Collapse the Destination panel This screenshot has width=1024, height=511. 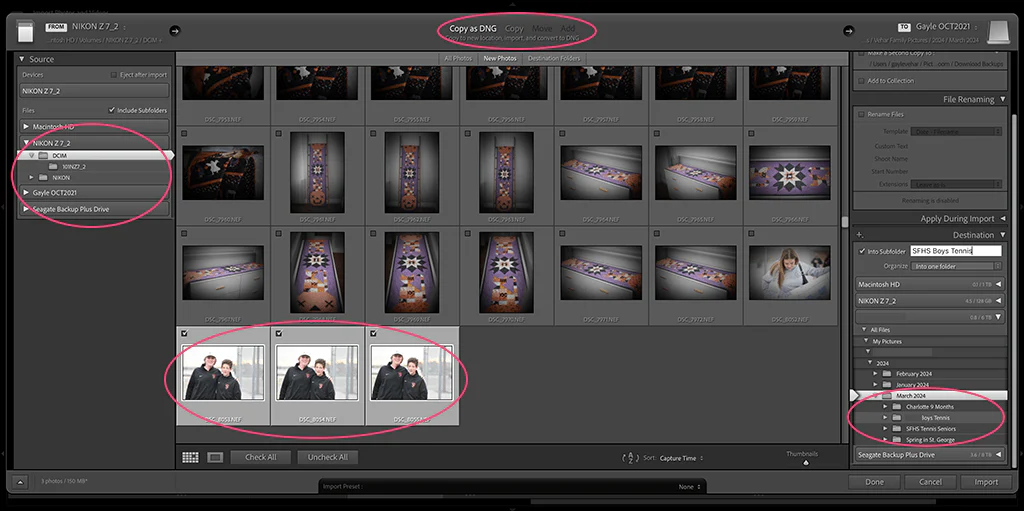[1002, 235]
